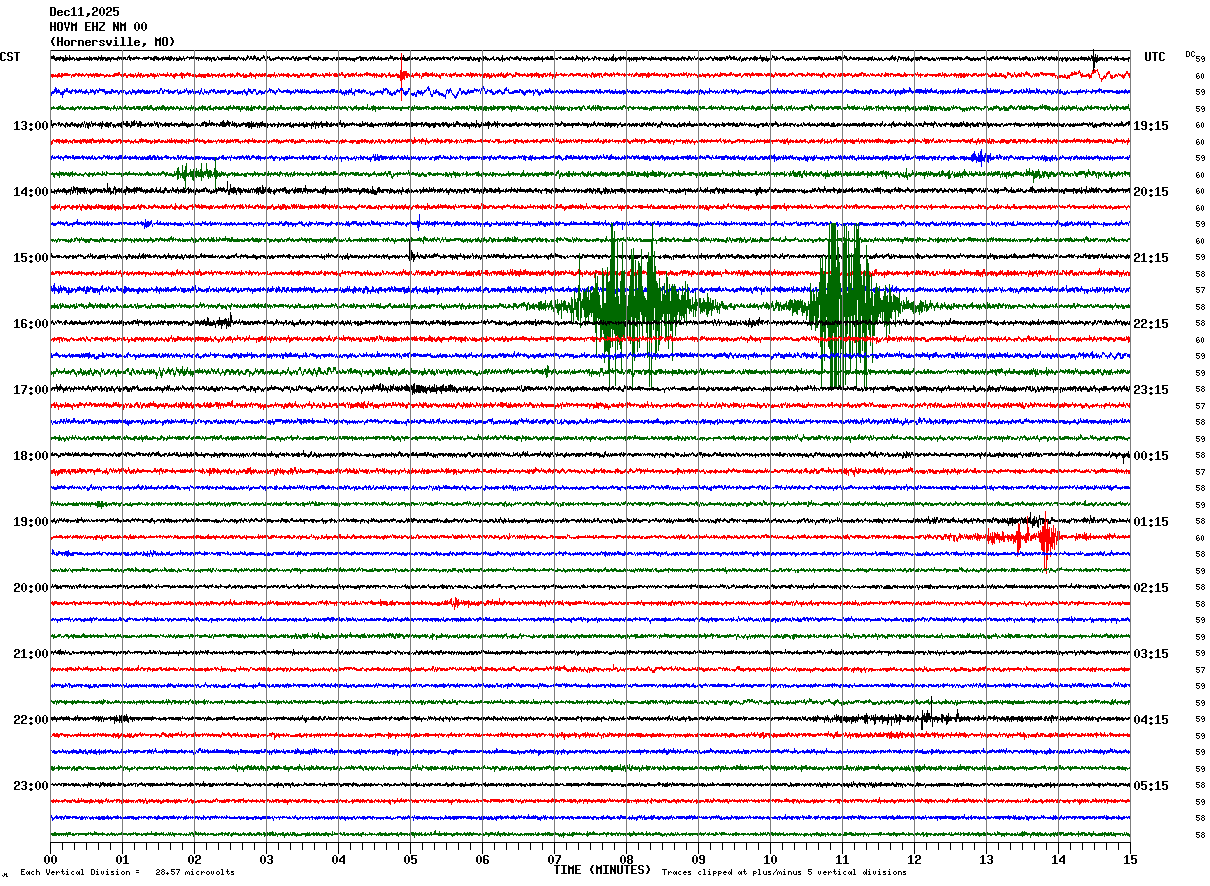1210x886 pixels.
Task: Click the 19:15 UTC time label
Action: coord(1151,126)
